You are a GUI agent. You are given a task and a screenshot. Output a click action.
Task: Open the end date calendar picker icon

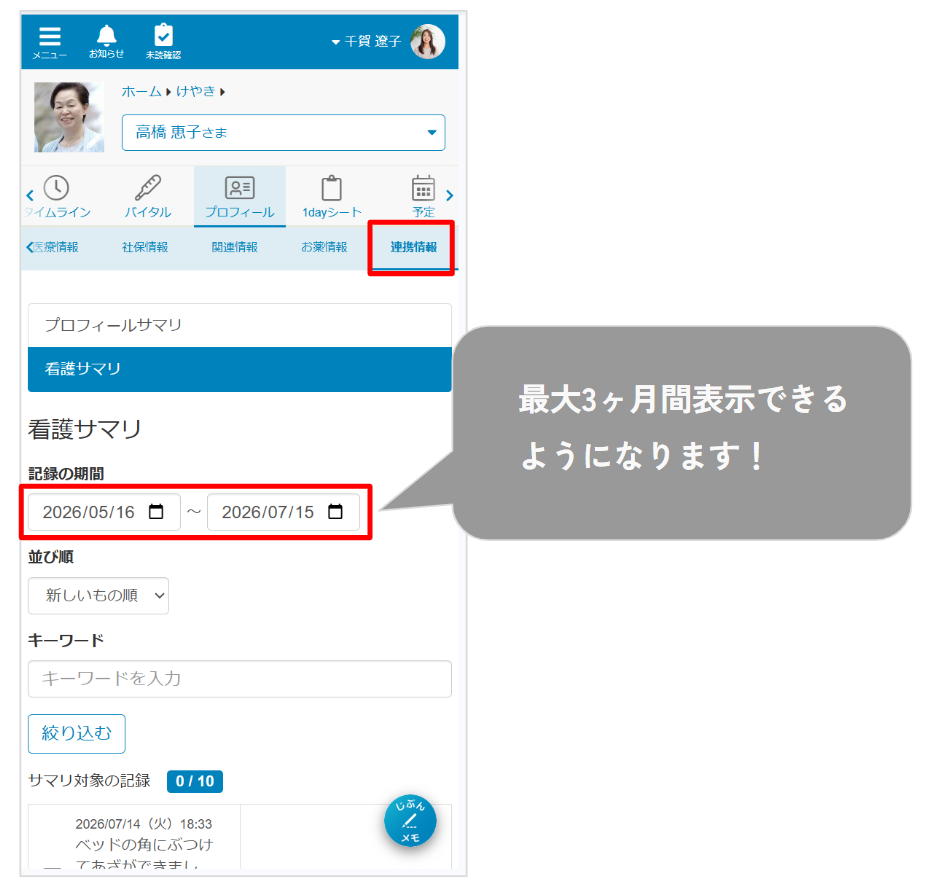[x=335, y=512]
